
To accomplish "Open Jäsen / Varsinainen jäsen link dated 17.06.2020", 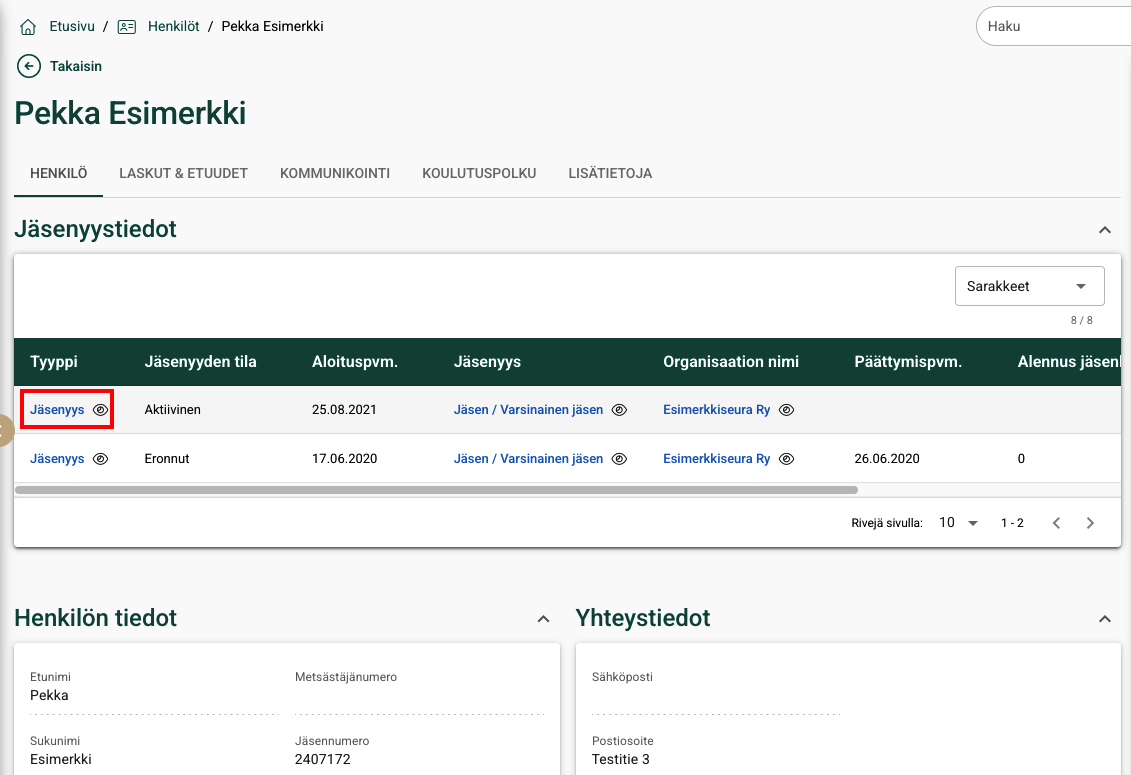I will (x=528, y=459).
